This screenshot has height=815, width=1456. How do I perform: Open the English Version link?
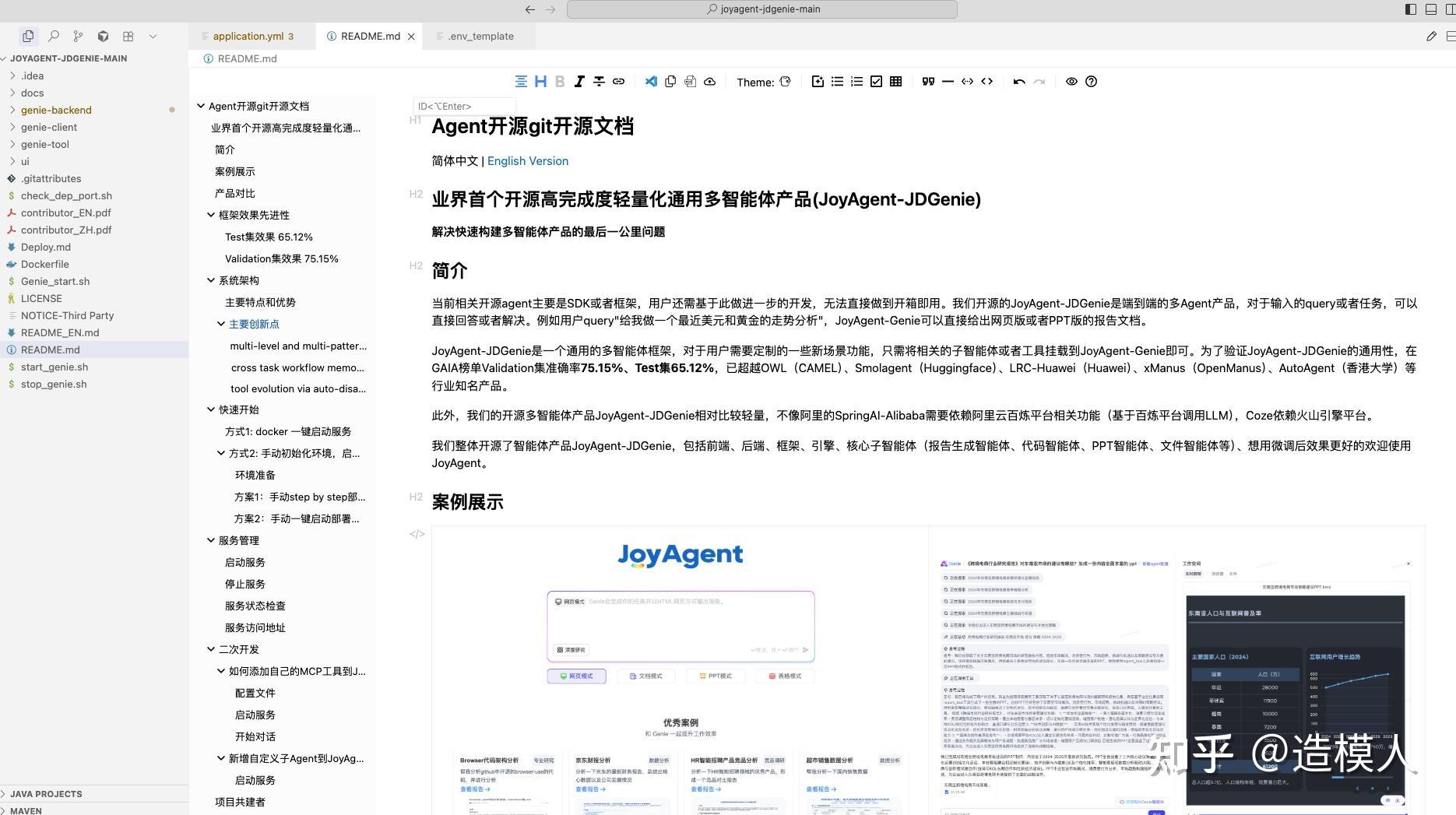point(527,161)
